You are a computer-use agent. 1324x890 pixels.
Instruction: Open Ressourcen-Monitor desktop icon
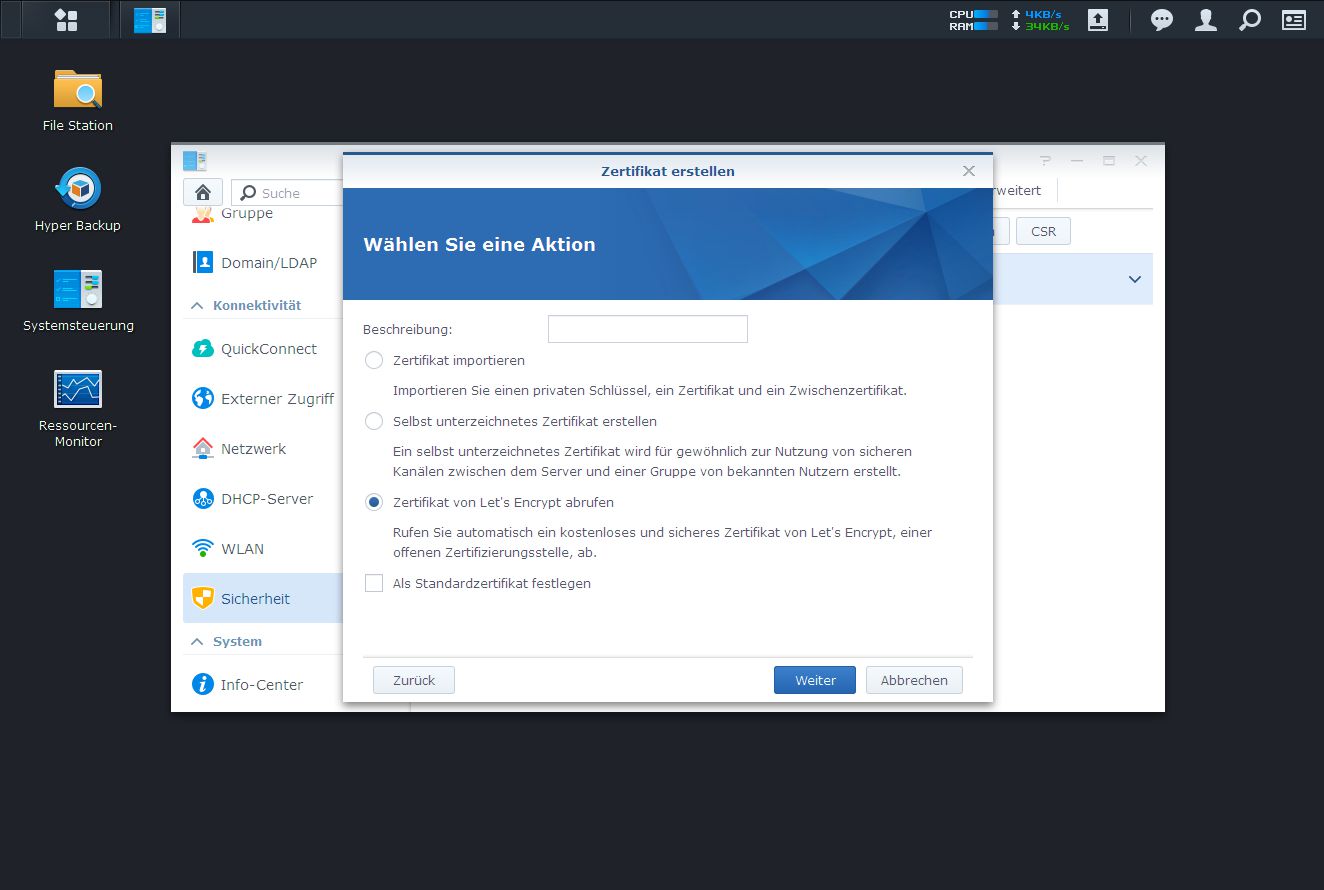(78, 408)
